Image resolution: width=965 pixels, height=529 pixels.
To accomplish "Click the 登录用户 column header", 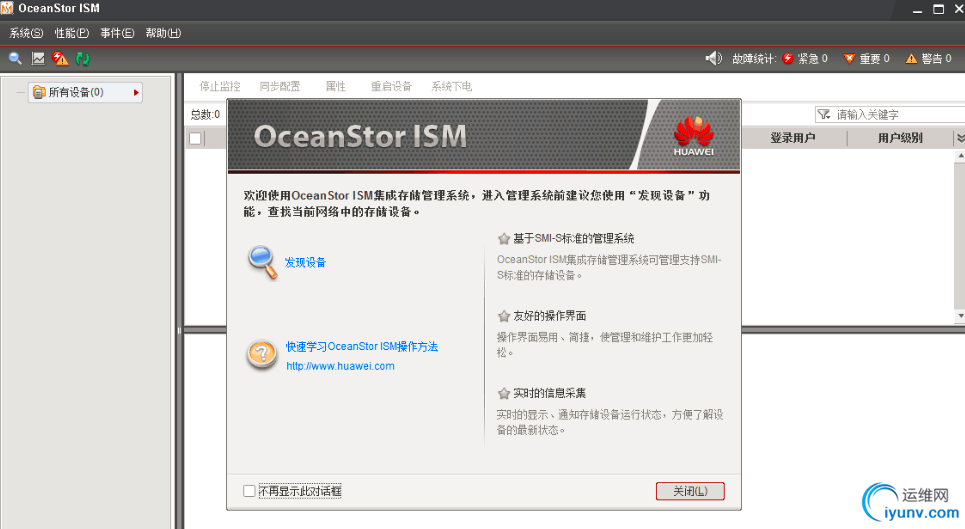I will [793, 138].
